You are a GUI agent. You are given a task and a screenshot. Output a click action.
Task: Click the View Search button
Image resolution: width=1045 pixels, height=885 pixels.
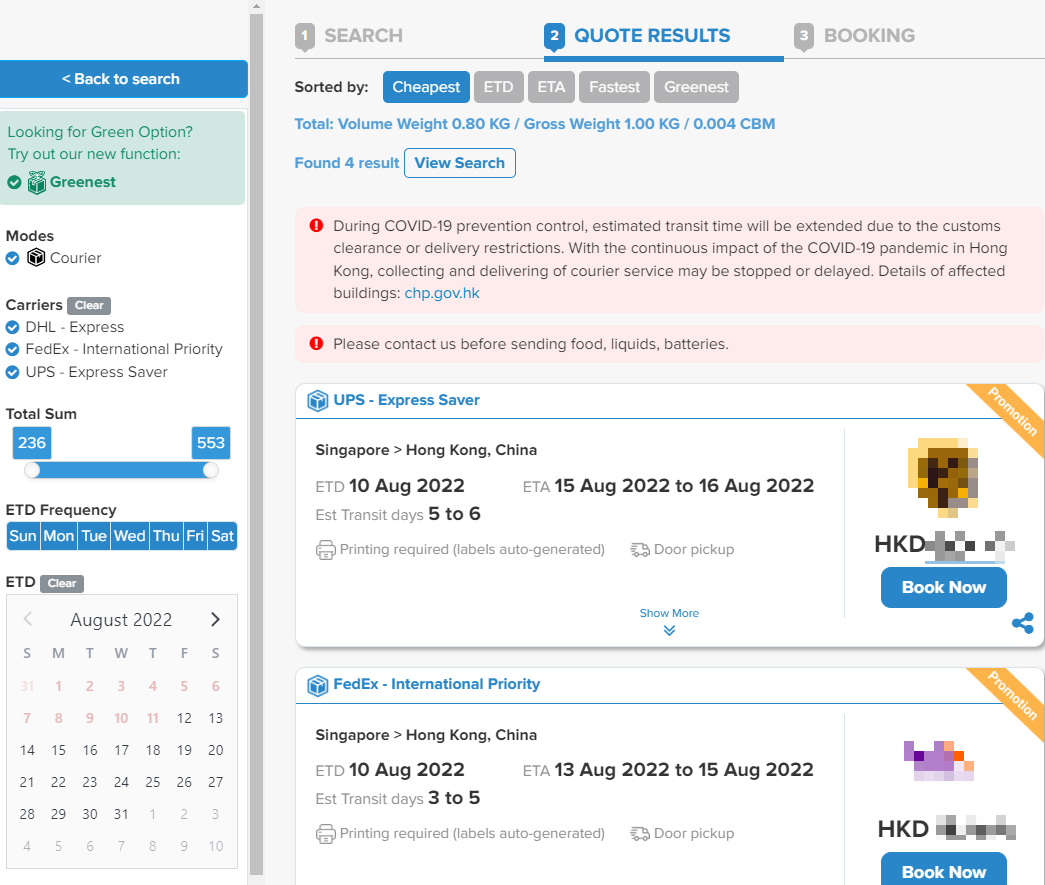pyautogui.click(x=460, y=163)
